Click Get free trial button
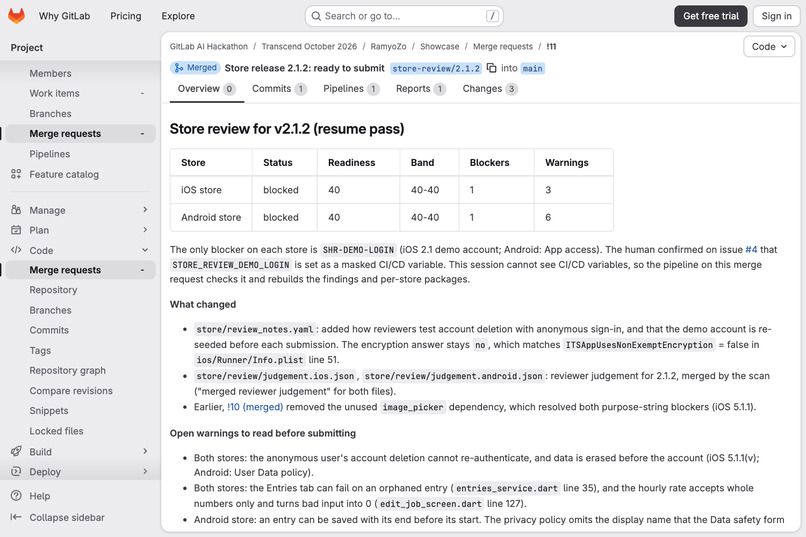 (x=711, y=16)
